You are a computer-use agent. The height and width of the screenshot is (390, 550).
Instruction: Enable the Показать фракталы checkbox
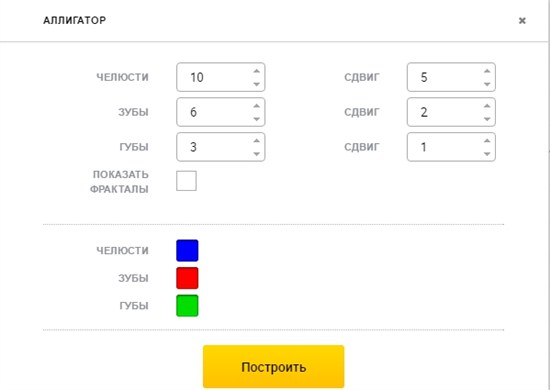(186, 181)
